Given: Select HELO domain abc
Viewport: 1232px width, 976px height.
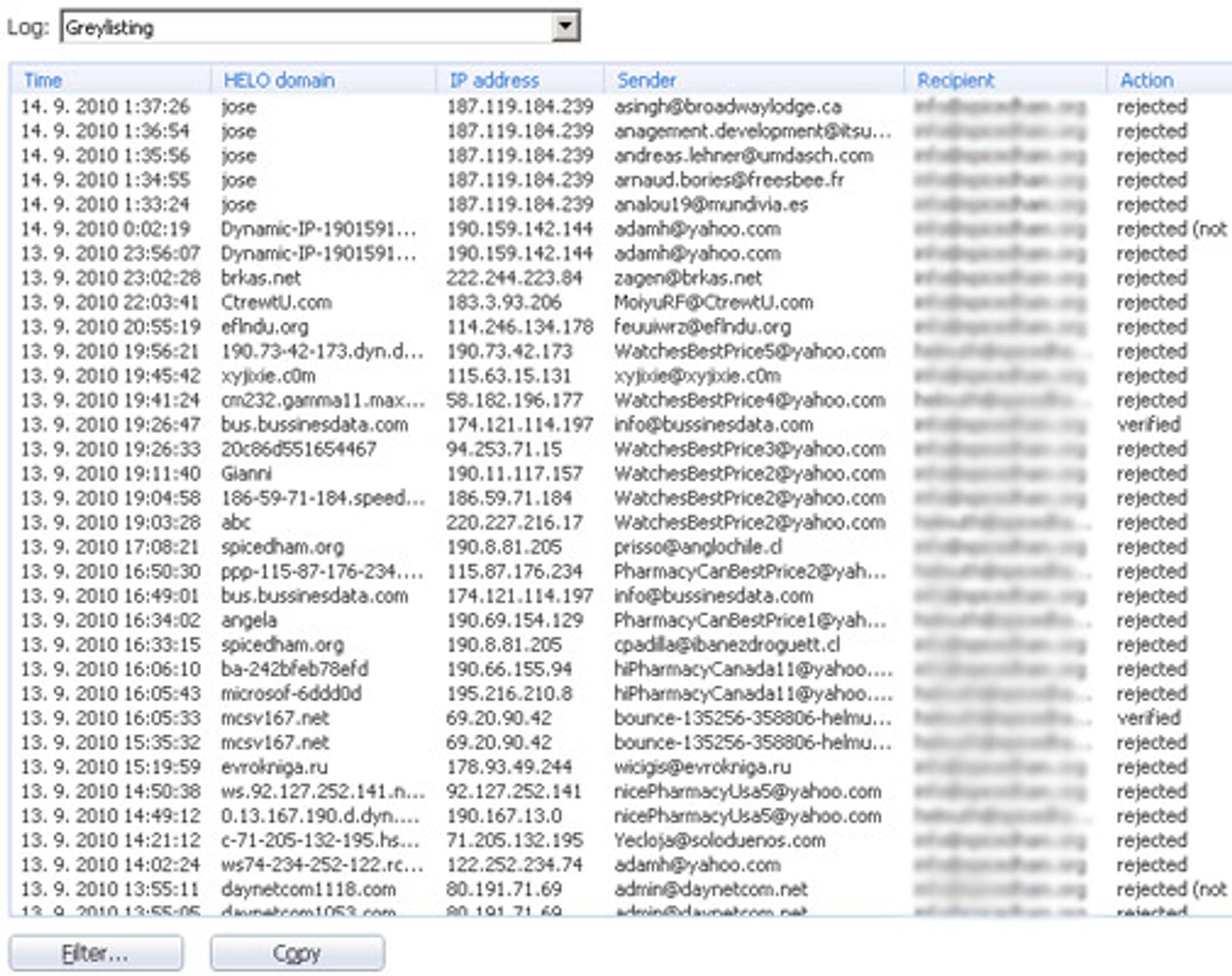Looking at the screenshot, I should (236, 523).
